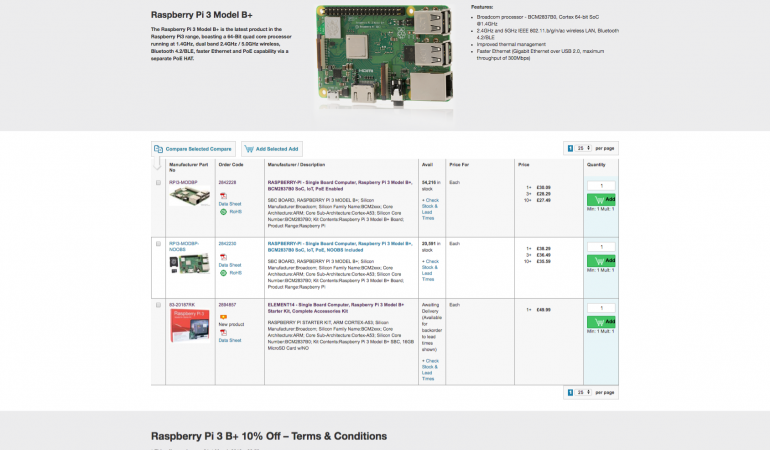The height and width of the screenshot is (450, 770).
Task: Open NOOBS Included Raspberry Pi 3 product title
Action: click(340, 247)
